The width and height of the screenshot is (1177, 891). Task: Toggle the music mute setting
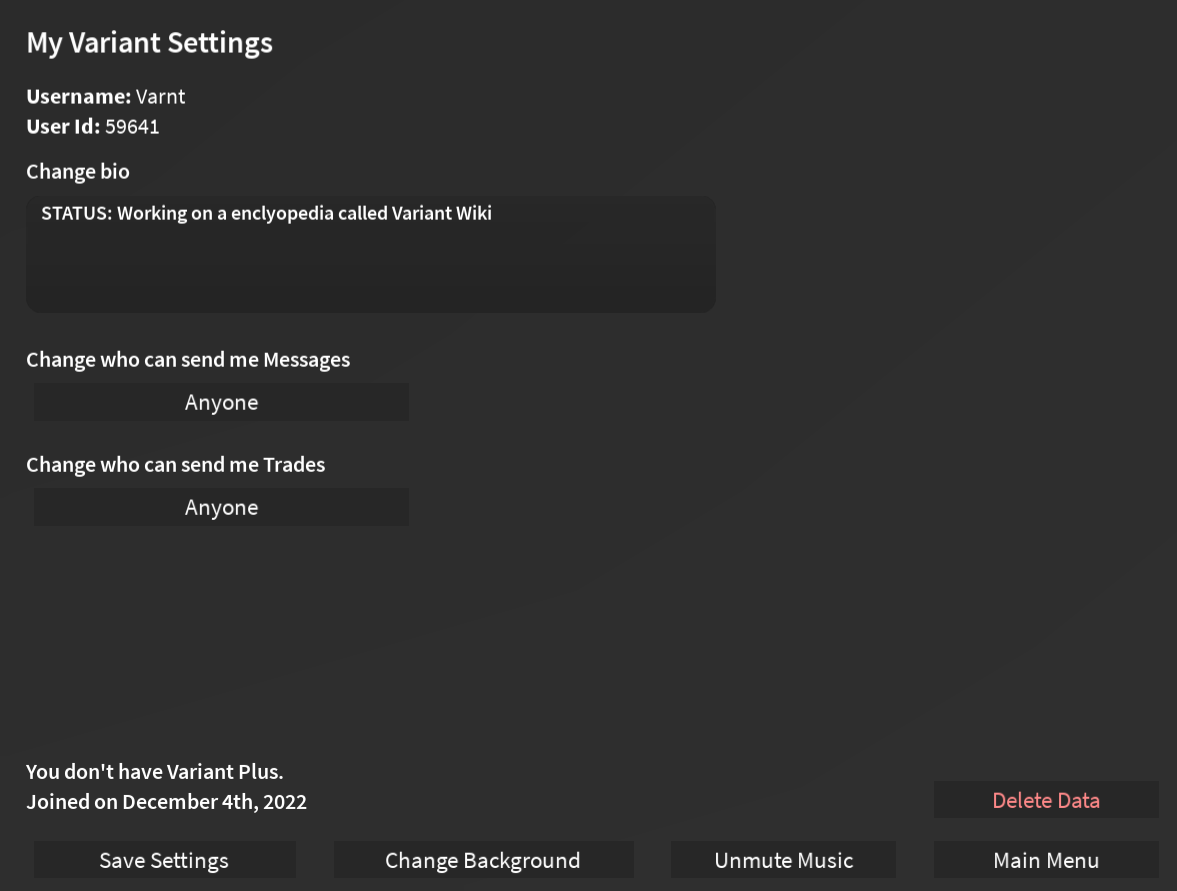point(783,859)
